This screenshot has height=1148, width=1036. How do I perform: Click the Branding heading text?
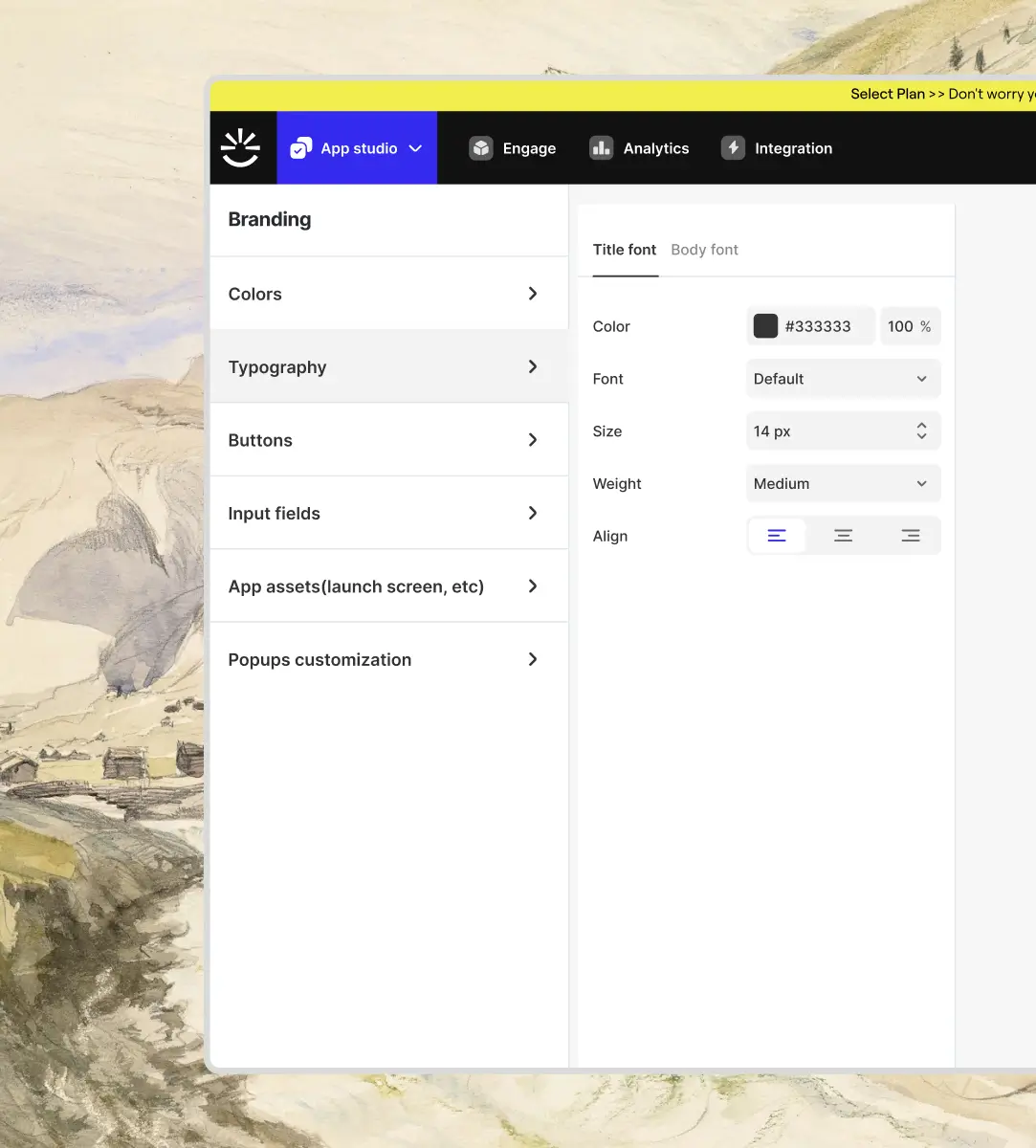tap(270, 220)
